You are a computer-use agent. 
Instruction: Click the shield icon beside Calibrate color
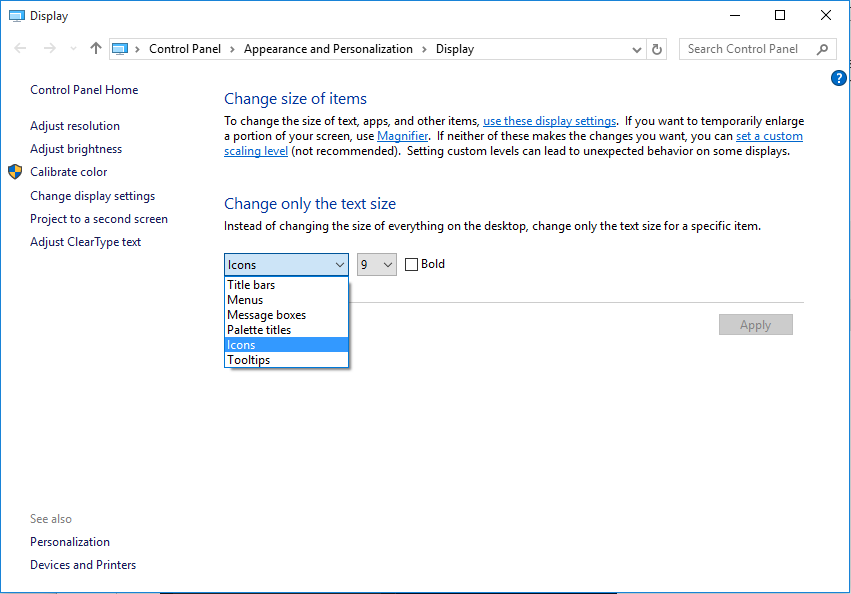click(15, 172)
